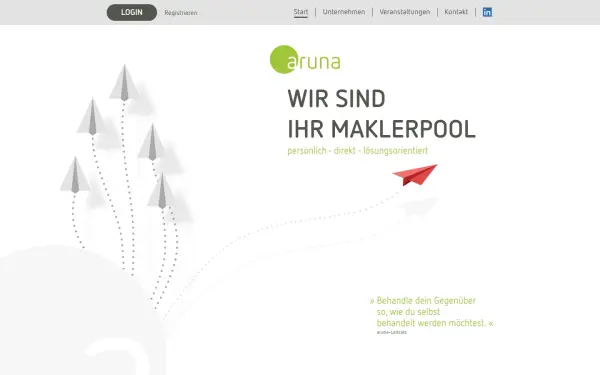Click the quote Behandle dein Gegenüber
This screenshot has width=600, height=375.
tap(432, 311)
